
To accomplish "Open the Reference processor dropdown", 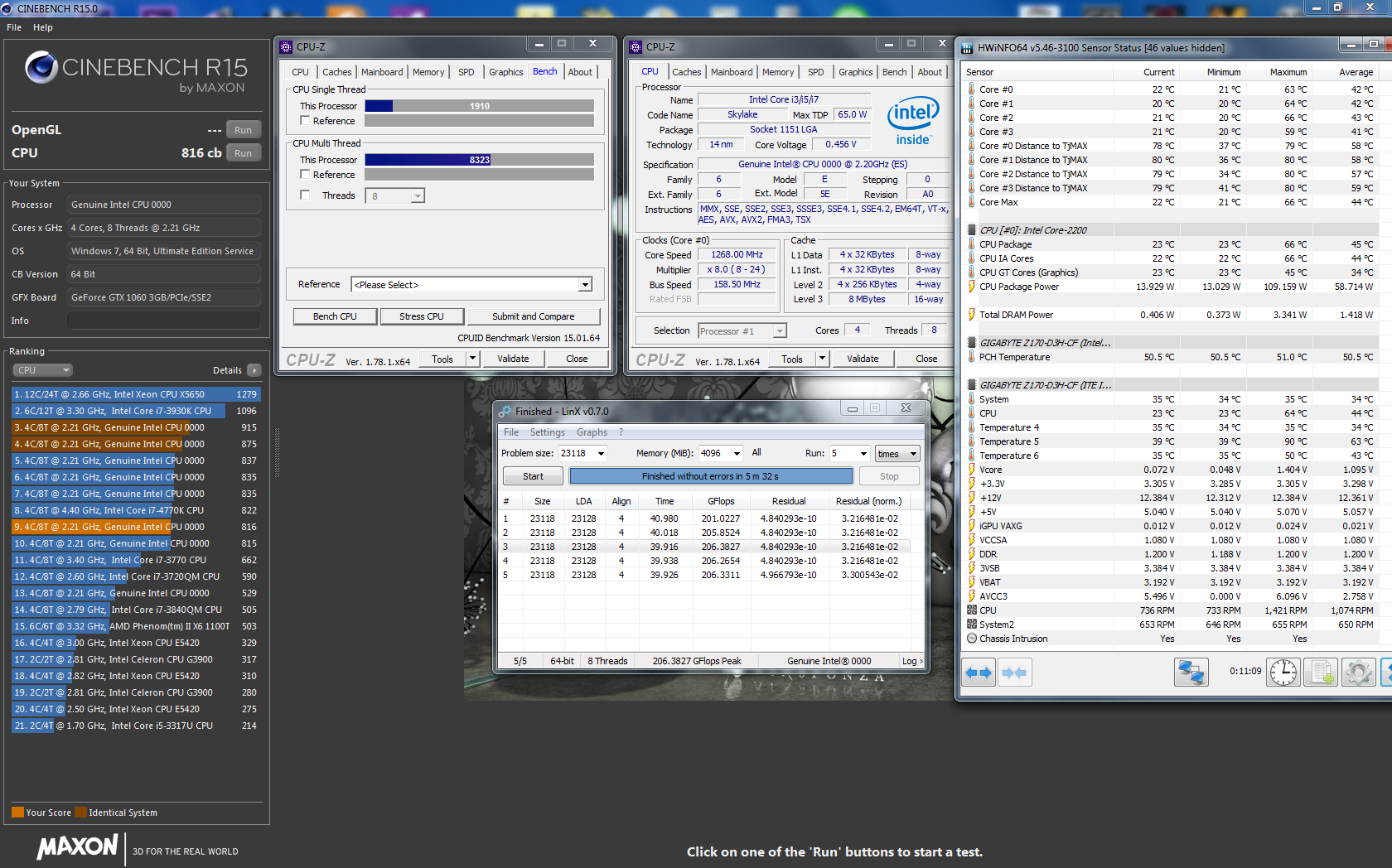I will coord(585,285).
